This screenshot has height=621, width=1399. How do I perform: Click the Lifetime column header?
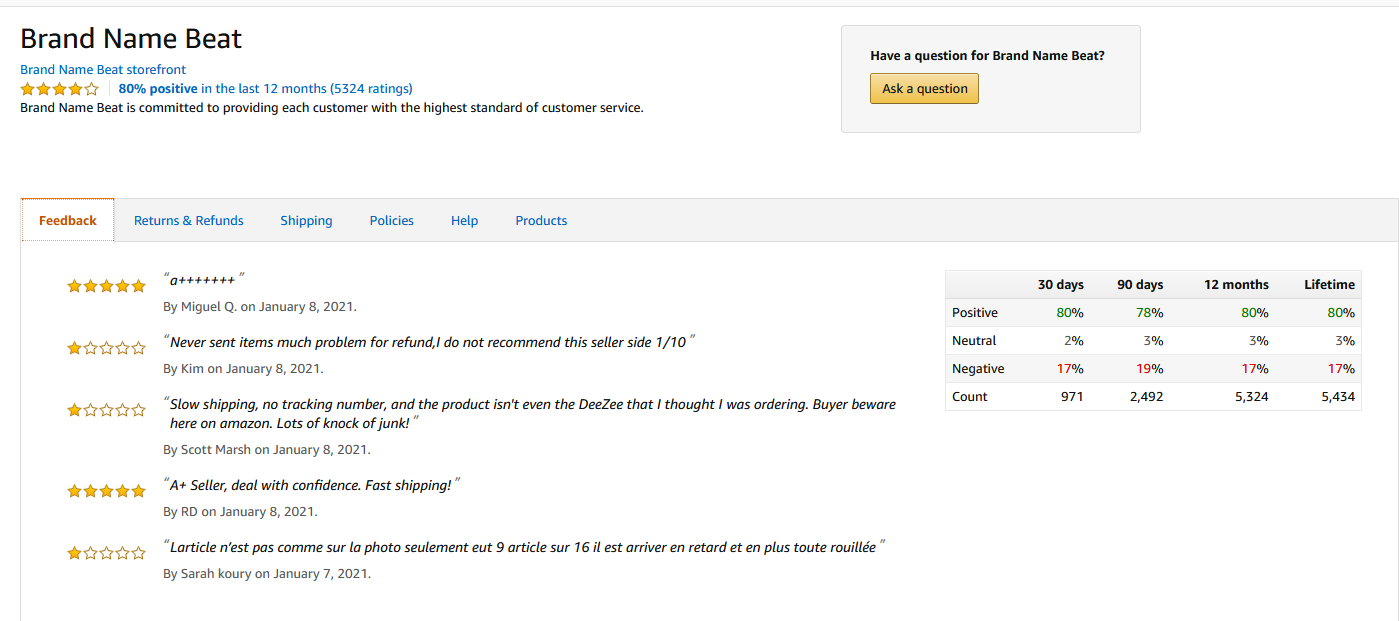[x=1330, y=285]
